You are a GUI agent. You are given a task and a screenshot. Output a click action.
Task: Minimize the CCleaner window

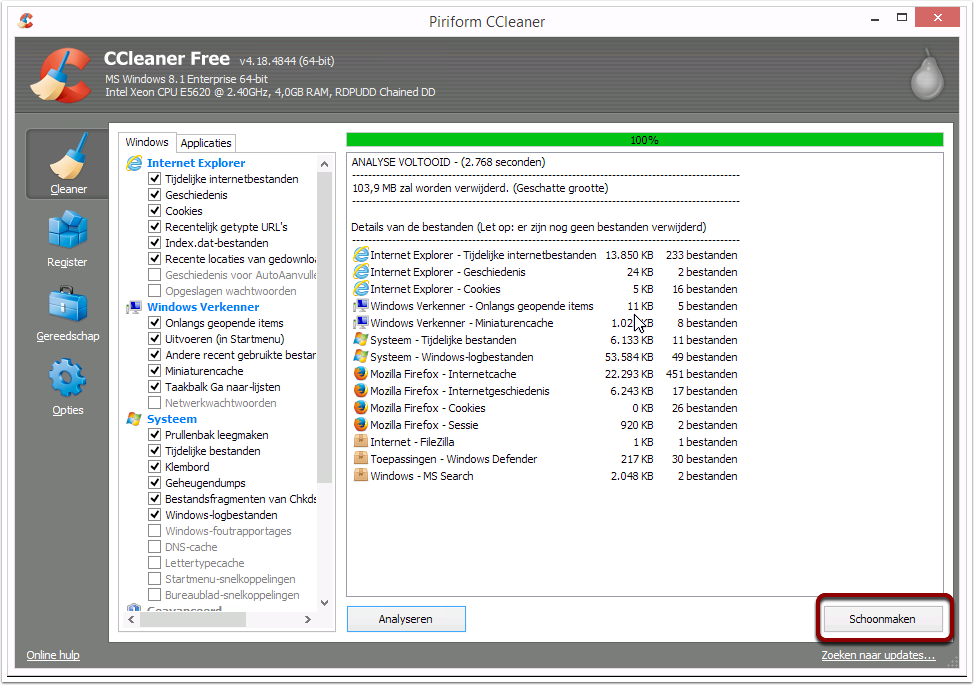[875, 19]
